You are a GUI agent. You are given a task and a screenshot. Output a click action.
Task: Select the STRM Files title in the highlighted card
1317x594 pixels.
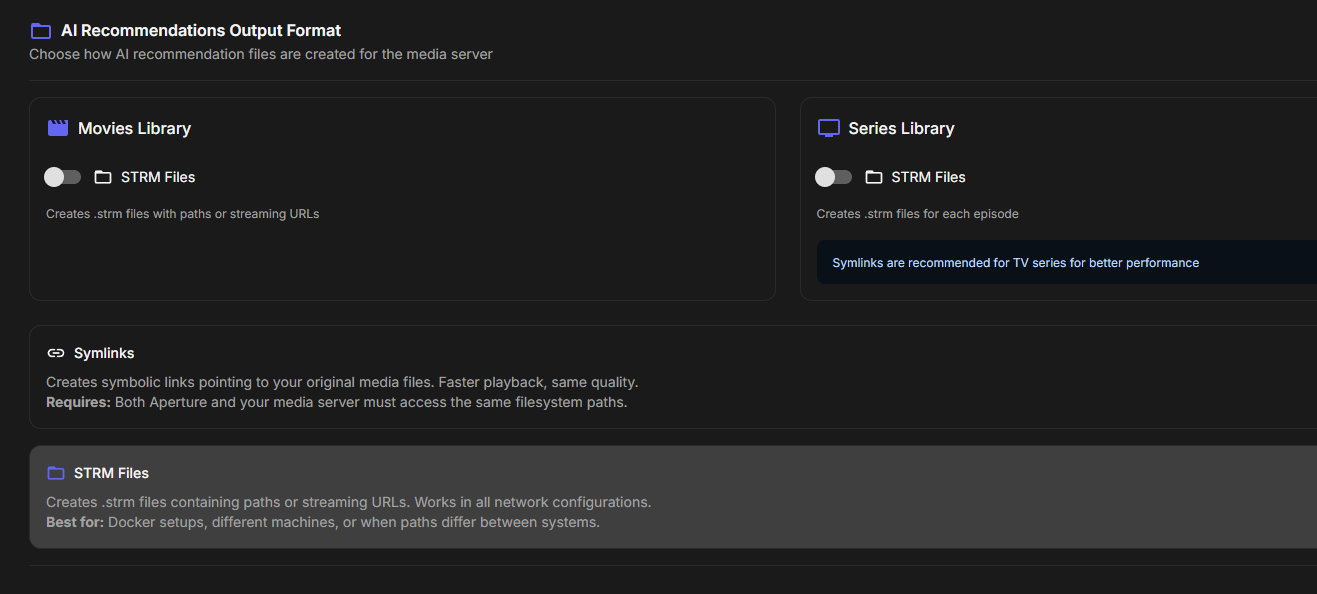[111, 473]
